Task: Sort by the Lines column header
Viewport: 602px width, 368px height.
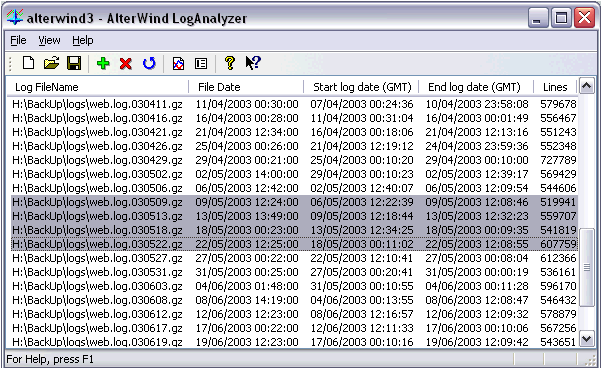Action: pos(556,87)
